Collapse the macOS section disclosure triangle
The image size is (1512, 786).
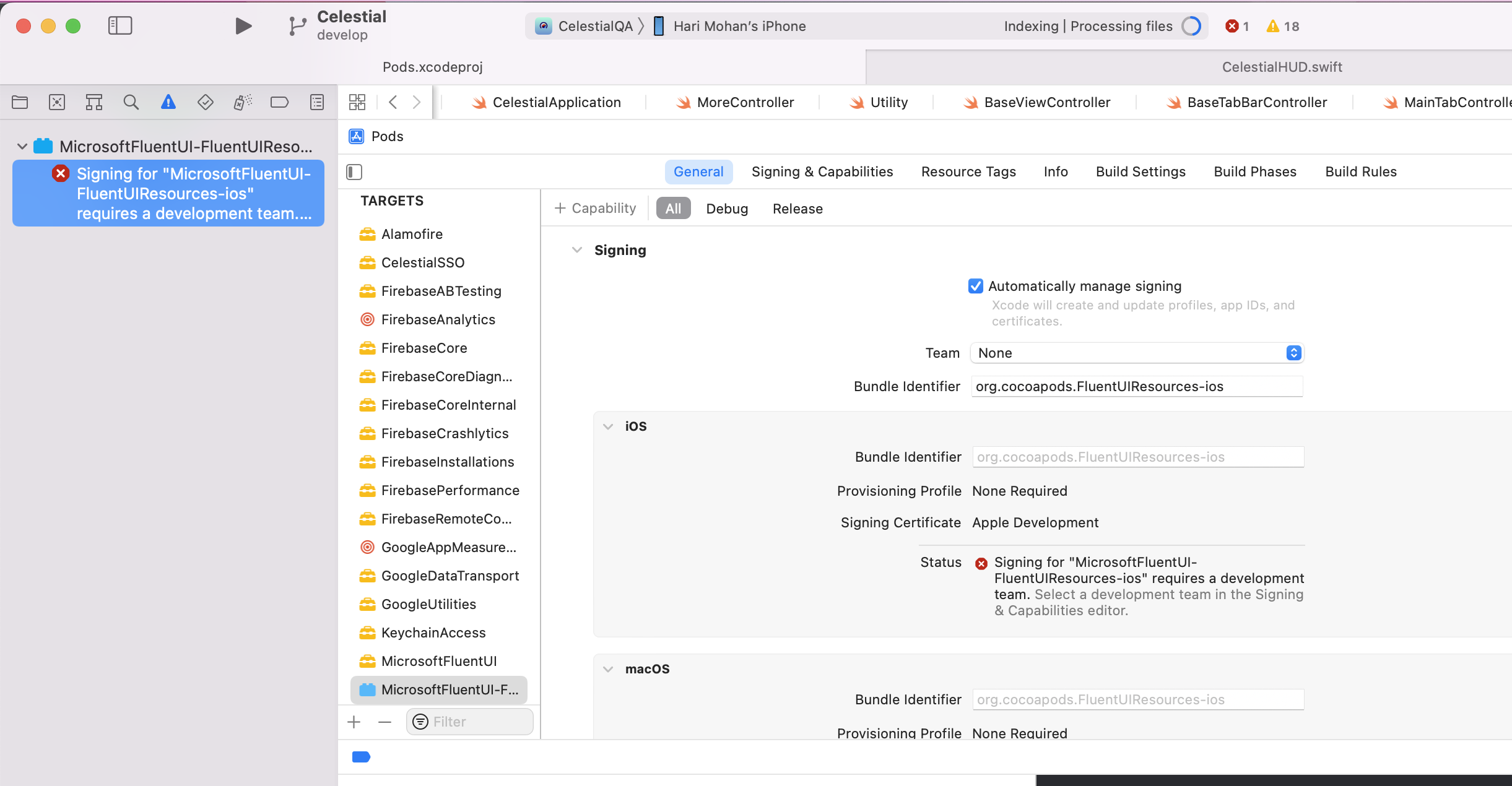tap(608, 668)
